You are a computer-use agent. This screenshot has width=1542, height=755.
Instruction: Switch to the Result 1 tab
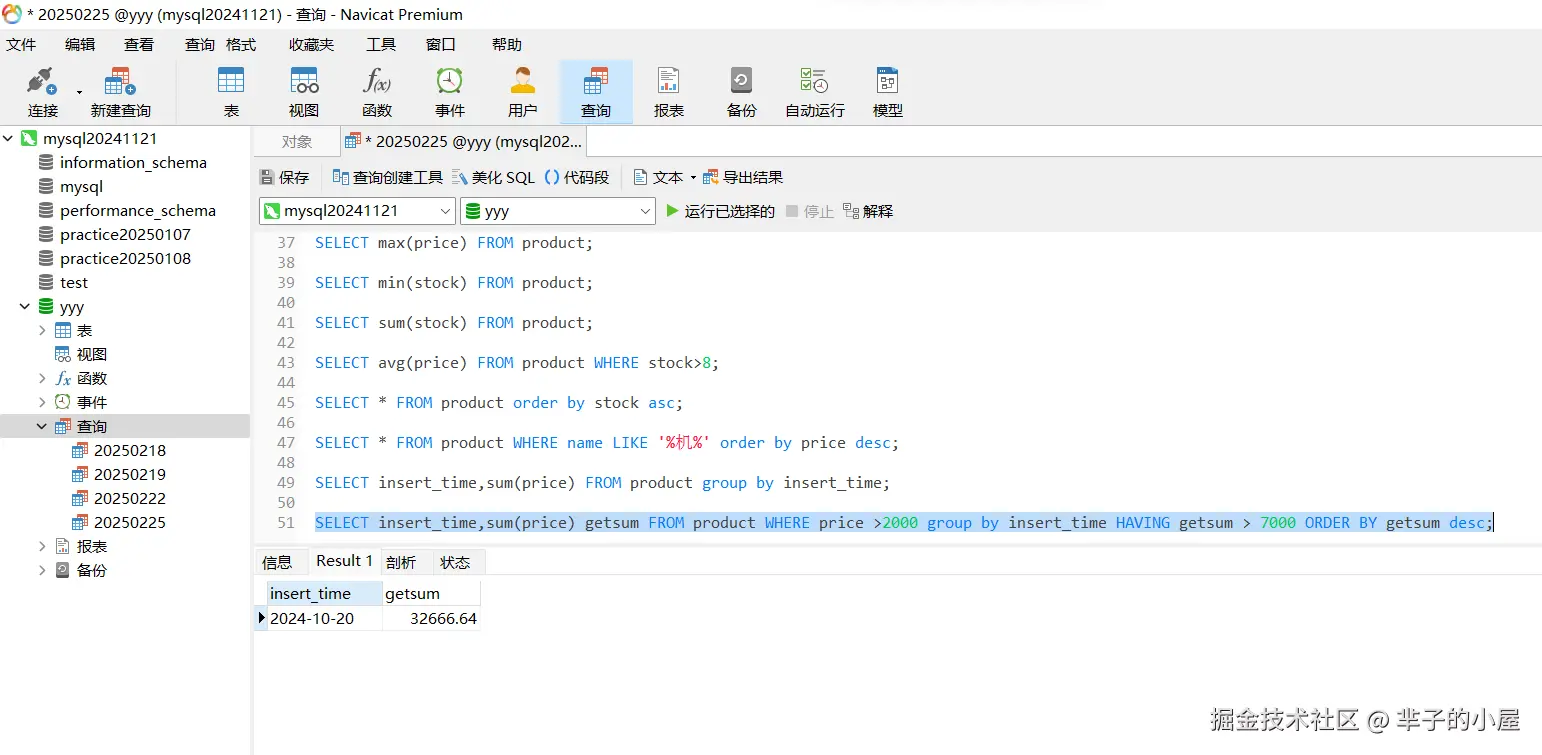(344, 561)
